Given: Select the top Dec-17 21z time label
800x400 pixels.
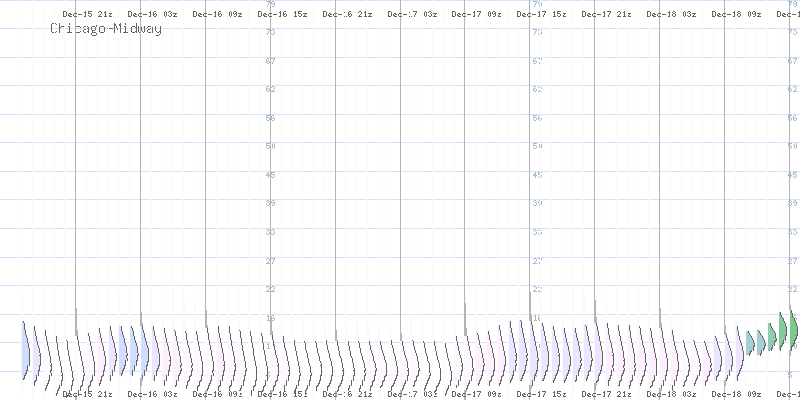Looking at the screenshot, I should pyautogui.click(x=606, y=14).
